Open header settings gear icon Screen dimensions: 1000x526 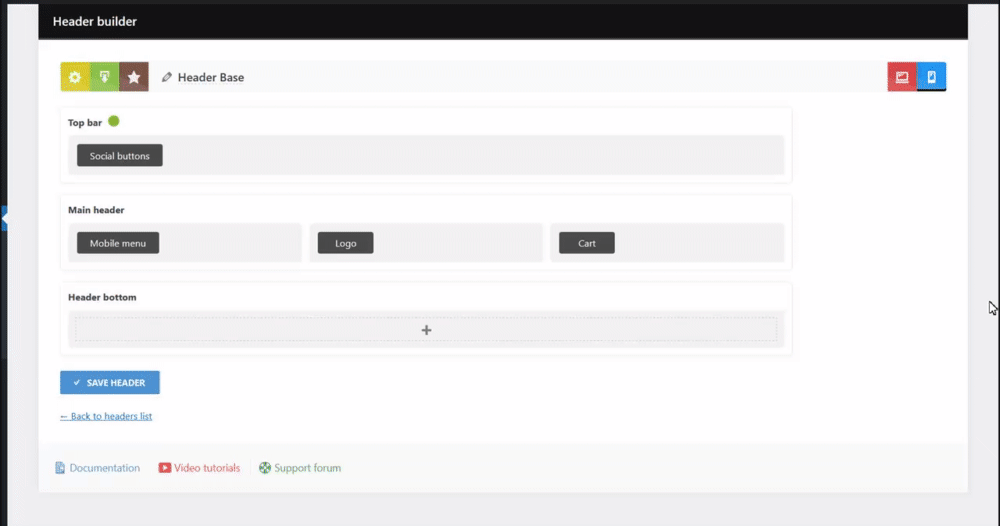tap(75, 77)
